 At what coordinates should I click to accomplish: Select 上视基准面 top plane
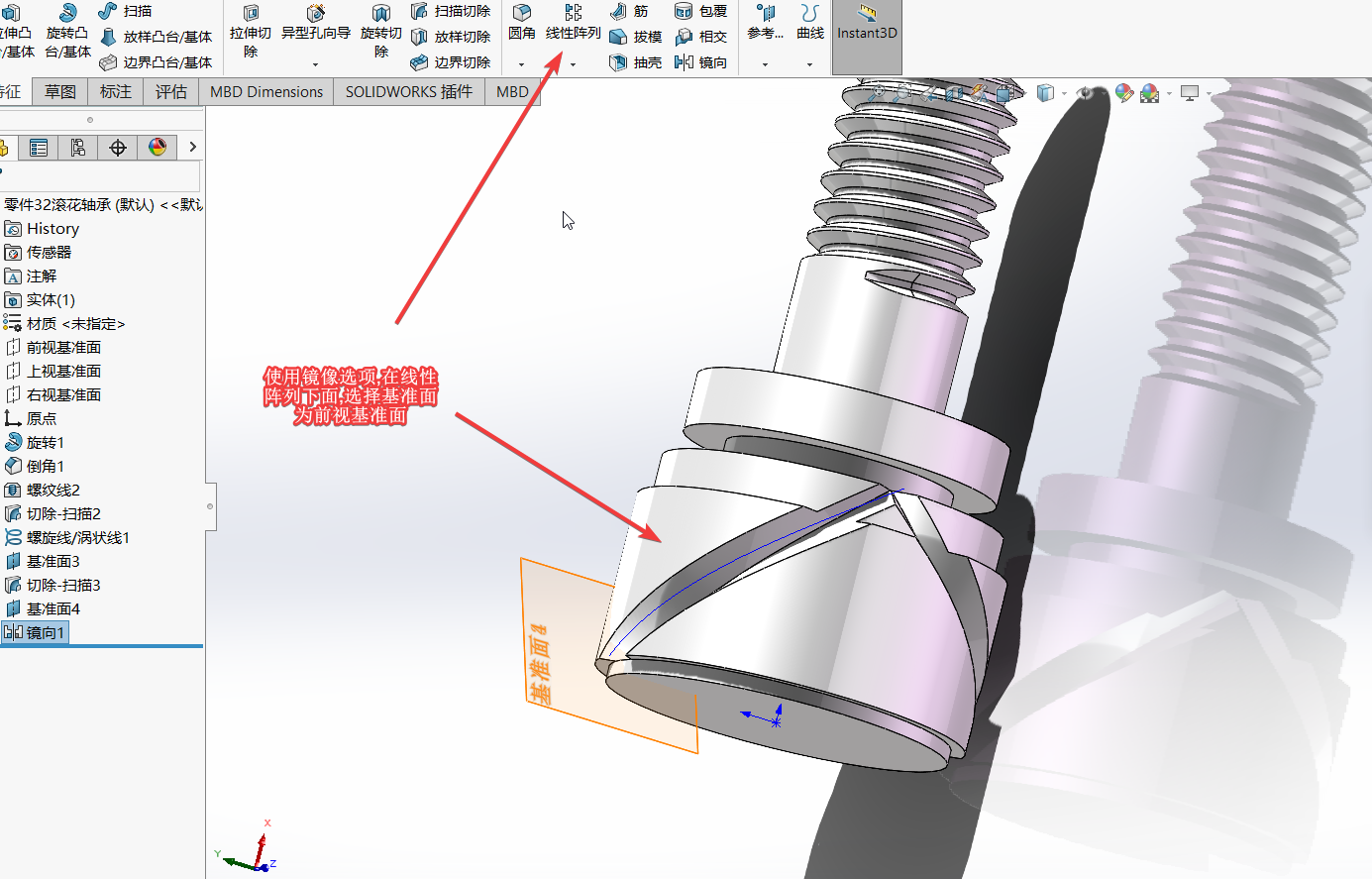pos(53,372)
